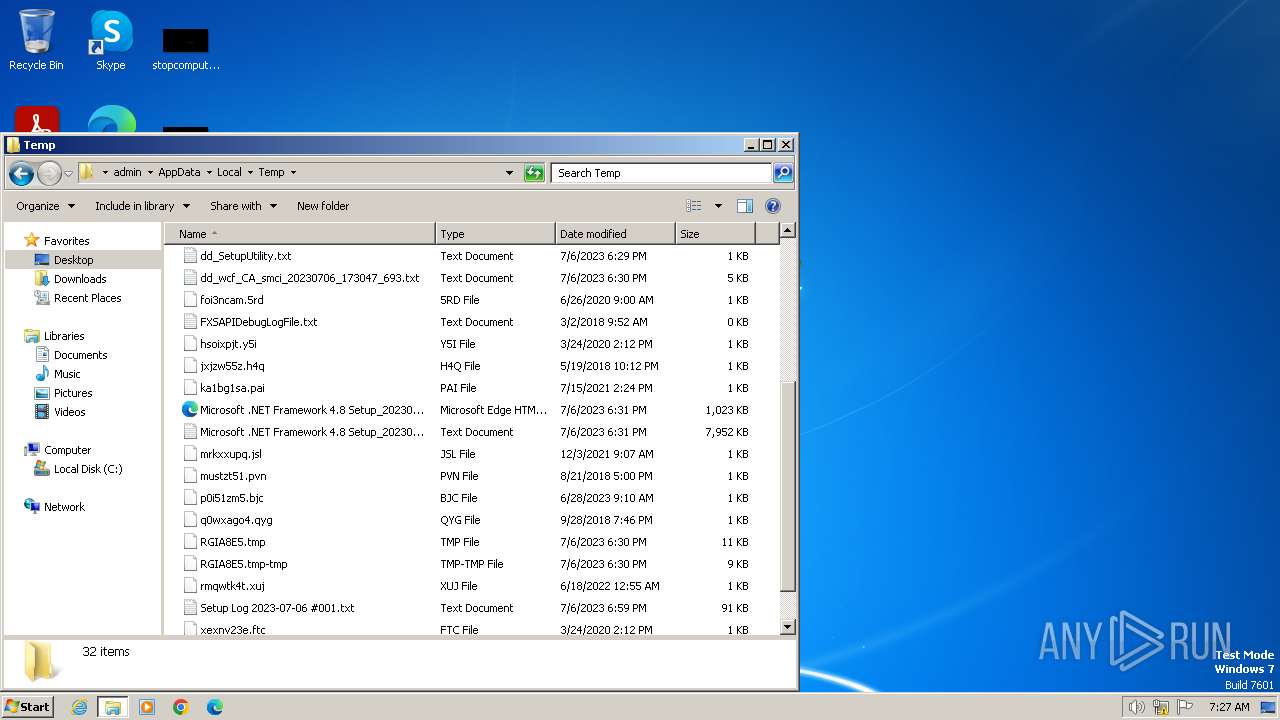Open Google Chrome from taskbar
This screenshot has width=1280, height=720.
click(x=181, y=707)
